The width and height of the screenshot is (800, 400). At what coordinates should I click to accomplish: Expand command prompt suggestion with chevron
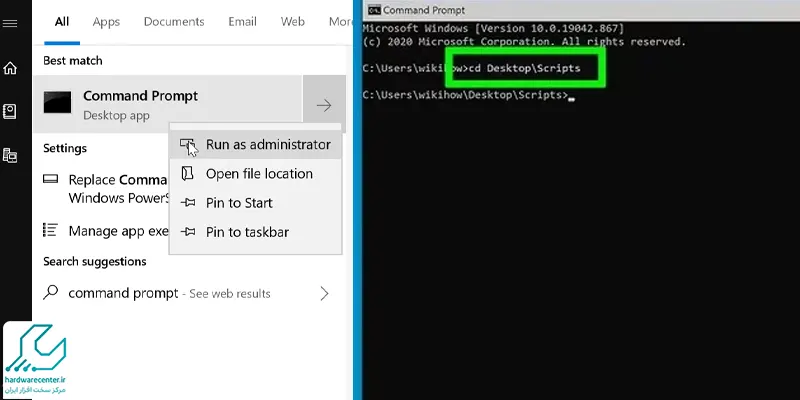click(324, 293)
